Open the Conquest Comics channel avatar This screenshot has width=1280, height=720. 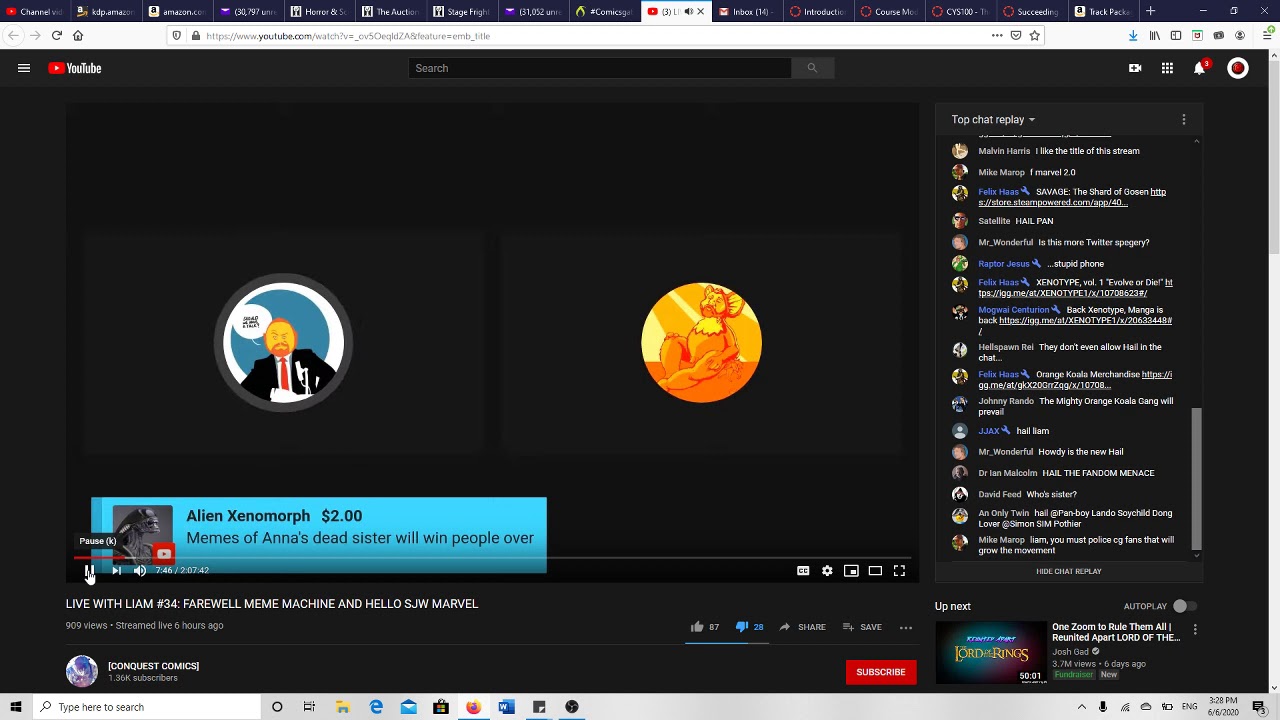[x=82, y=671]
